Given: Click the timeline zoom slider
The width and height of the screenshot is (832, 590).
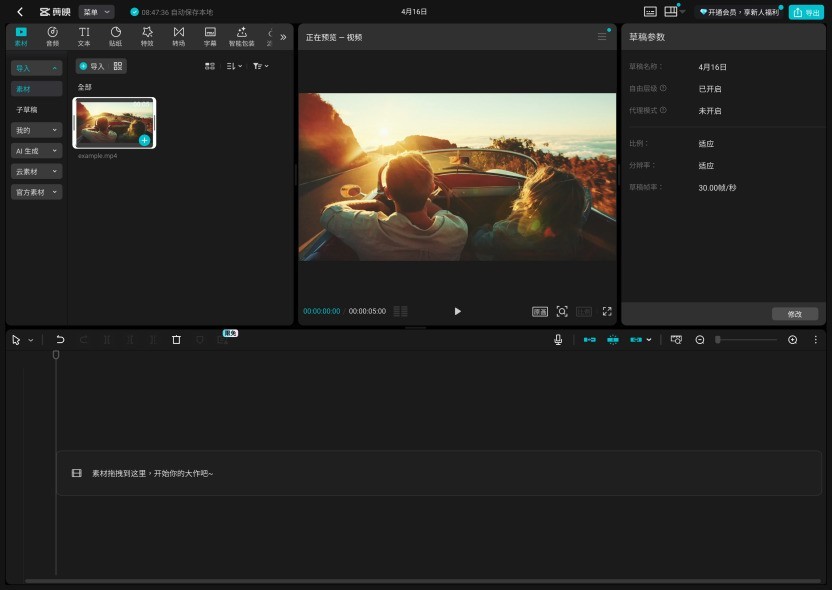Looking at the screenshot, I should coord(747,340).
